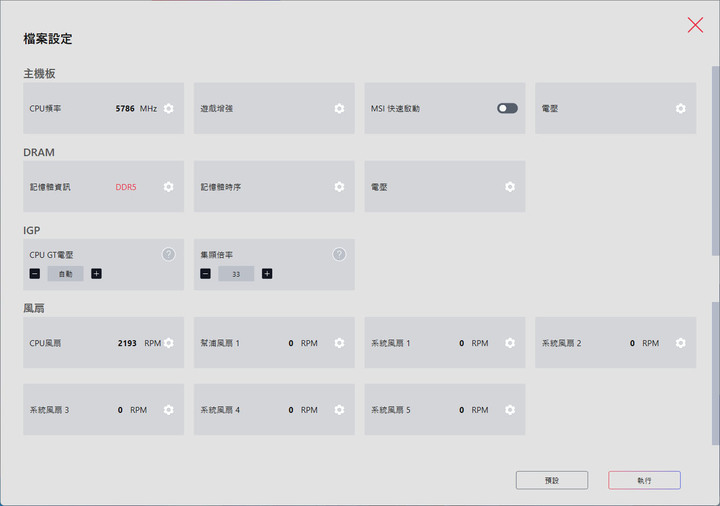
Task: Decrease the 集顯倍率 value
Action: coord(206,274)
